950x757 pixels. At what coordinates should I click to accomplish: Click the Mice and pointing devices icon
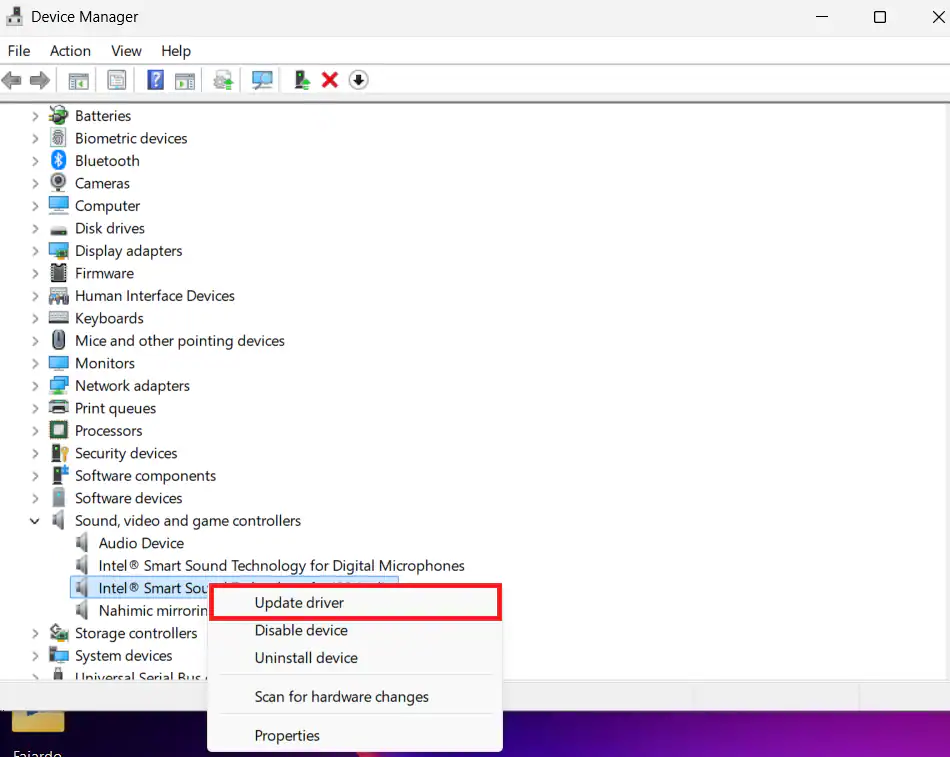(x=58, y=340)
